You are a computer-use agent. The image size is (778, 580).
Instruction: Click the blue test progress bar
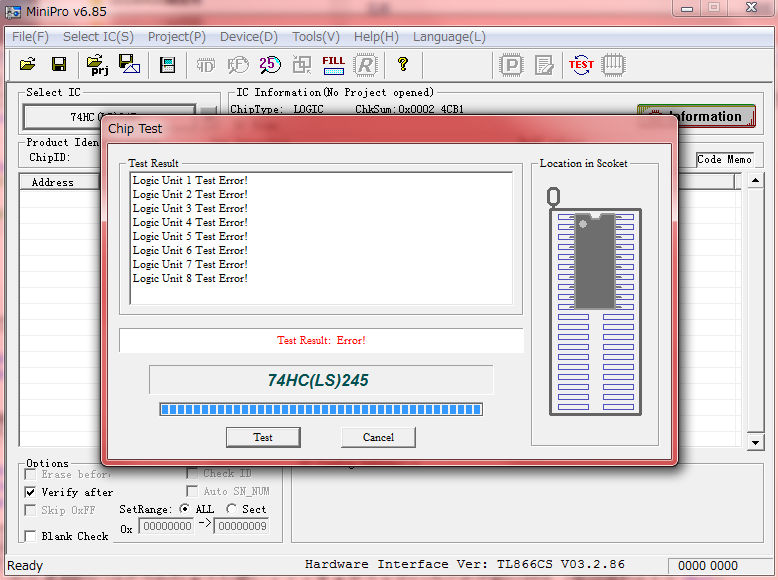click(321, 409)
